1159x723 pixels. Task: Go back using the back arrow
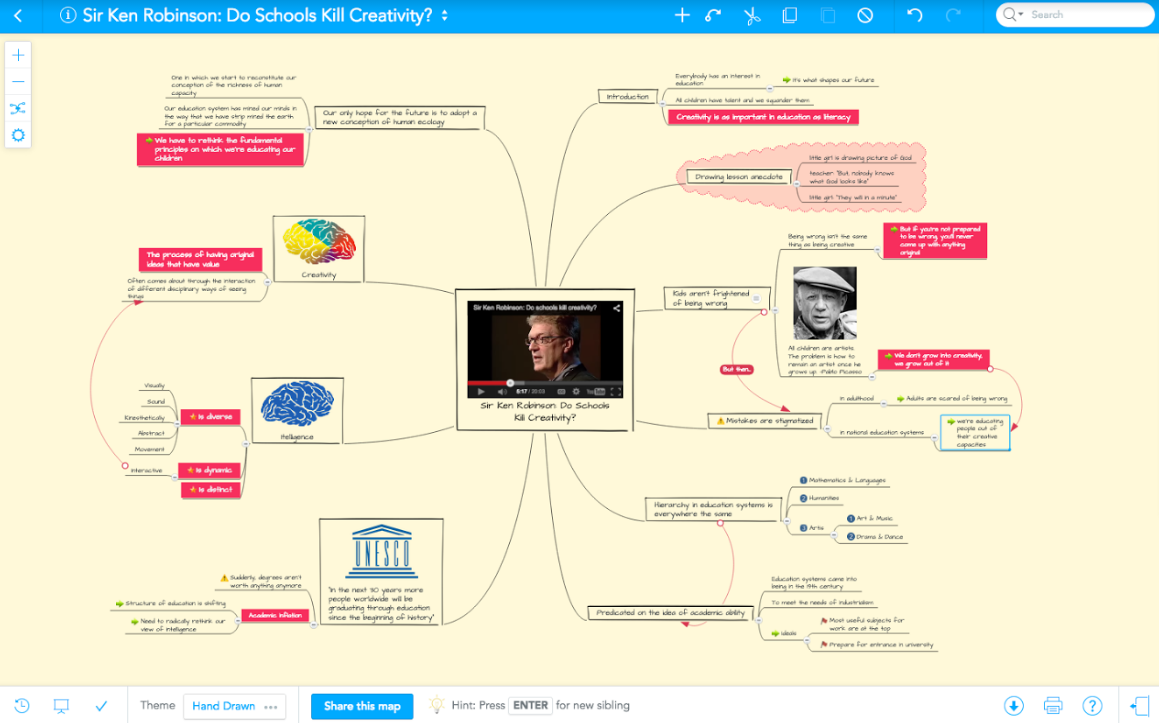coord(18,16)
